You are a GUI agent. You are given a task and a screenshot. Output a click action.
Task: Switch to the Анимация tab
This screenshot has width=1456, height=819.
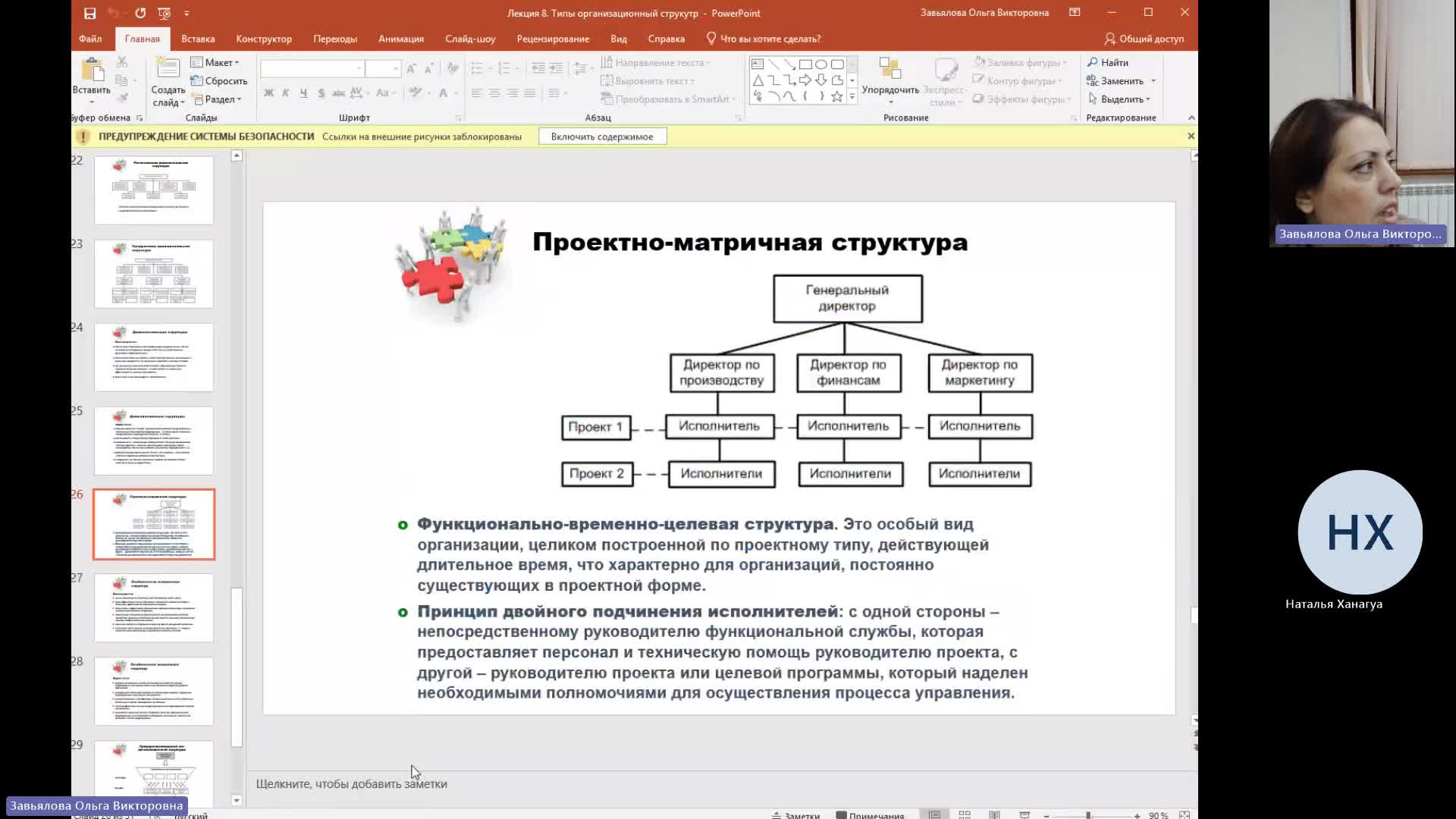(401, 39)
